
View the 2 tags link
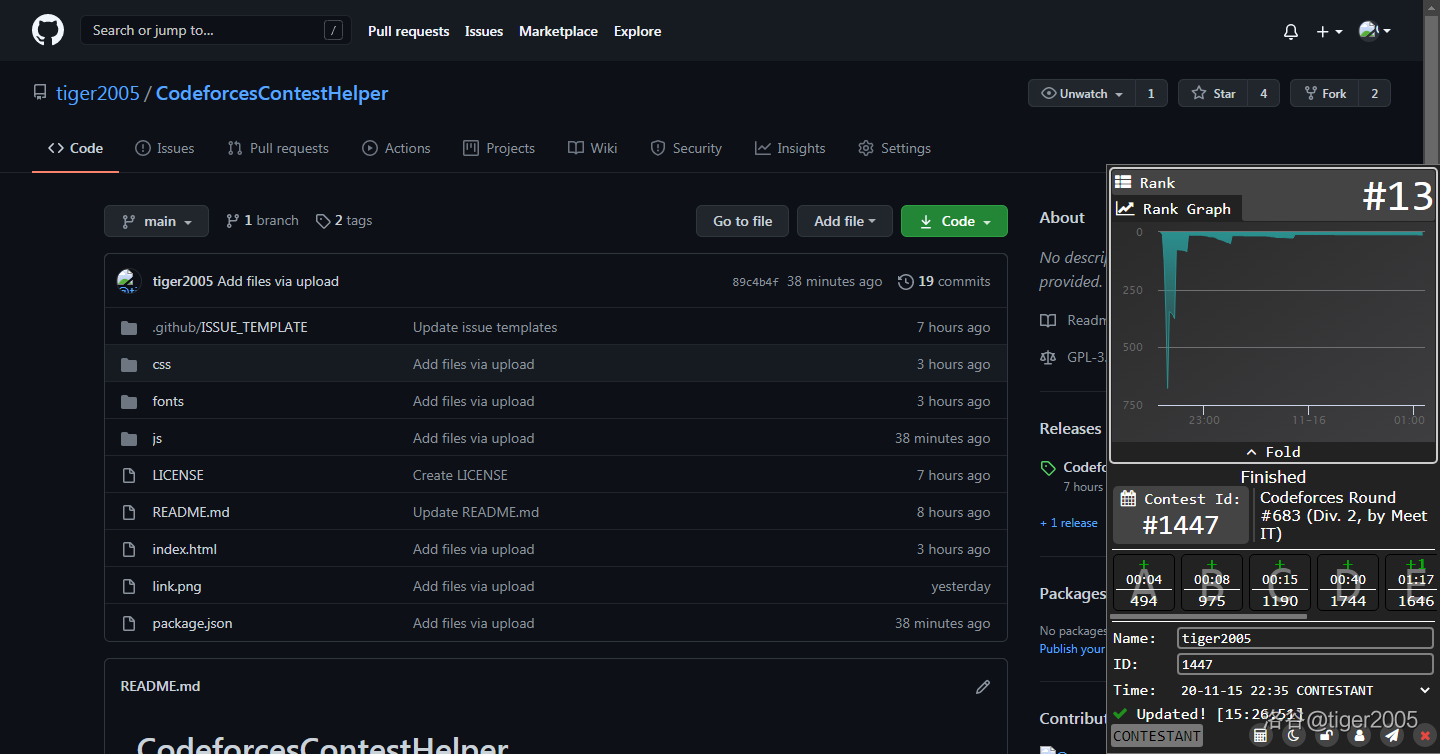(344, 221)
